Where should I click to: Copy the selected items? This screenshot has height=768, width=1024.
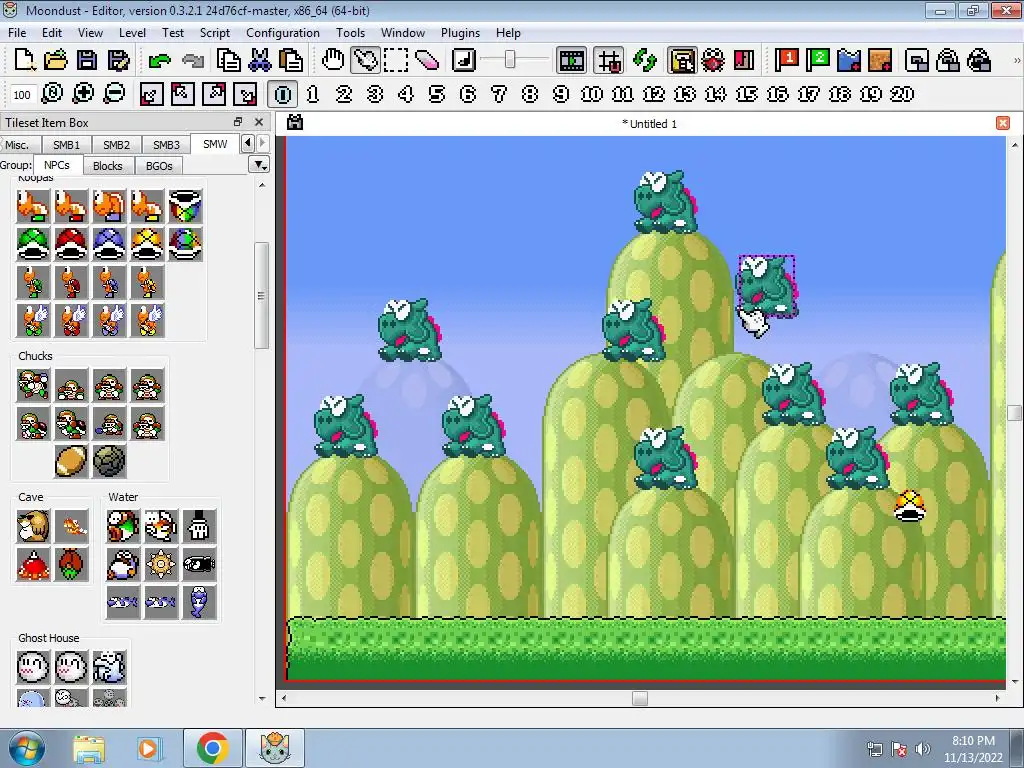click(x=228, y=61)
